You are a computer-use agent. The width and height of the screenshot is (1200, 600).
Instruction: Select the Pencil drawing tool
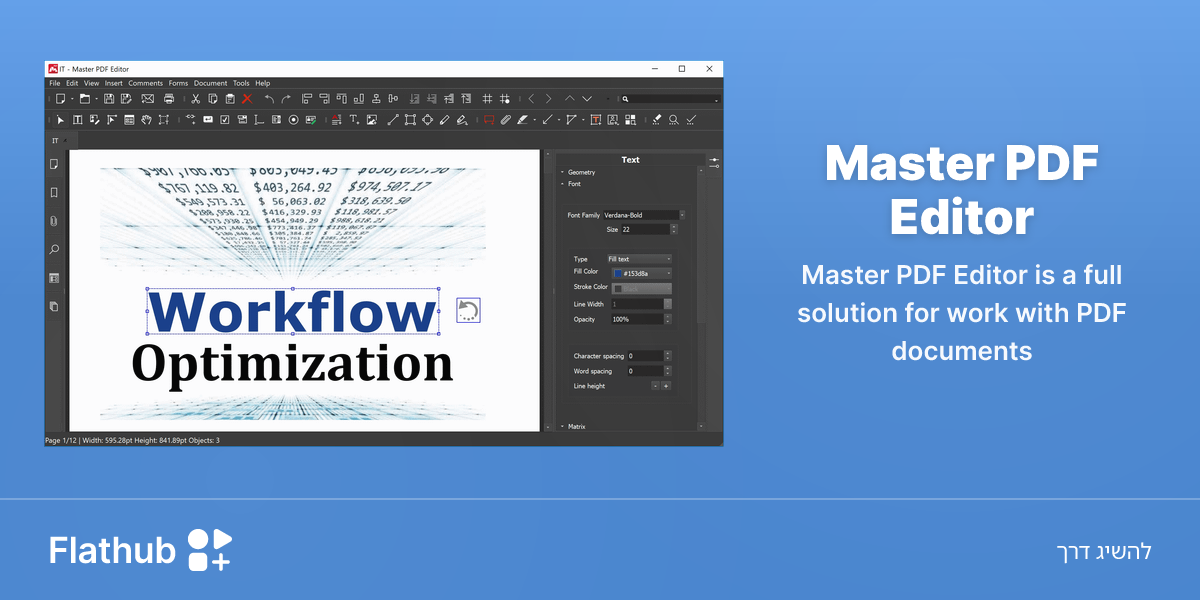444,120
